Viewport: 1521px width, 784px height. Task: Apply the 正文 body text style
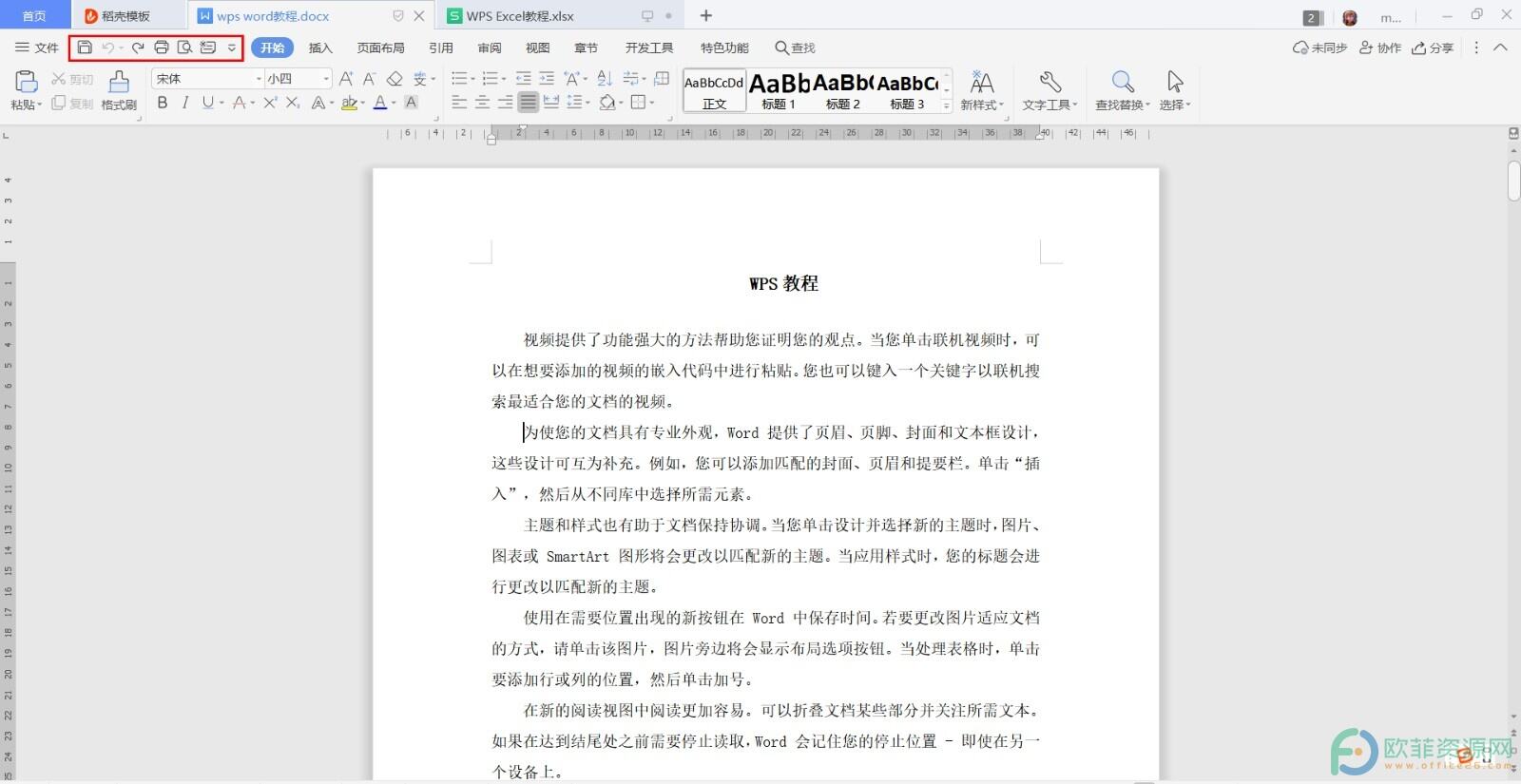[x=714, y=91]
